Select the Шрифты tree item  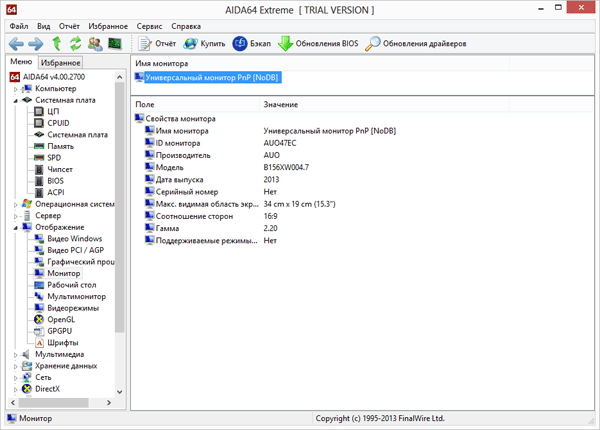click(63, 343)
